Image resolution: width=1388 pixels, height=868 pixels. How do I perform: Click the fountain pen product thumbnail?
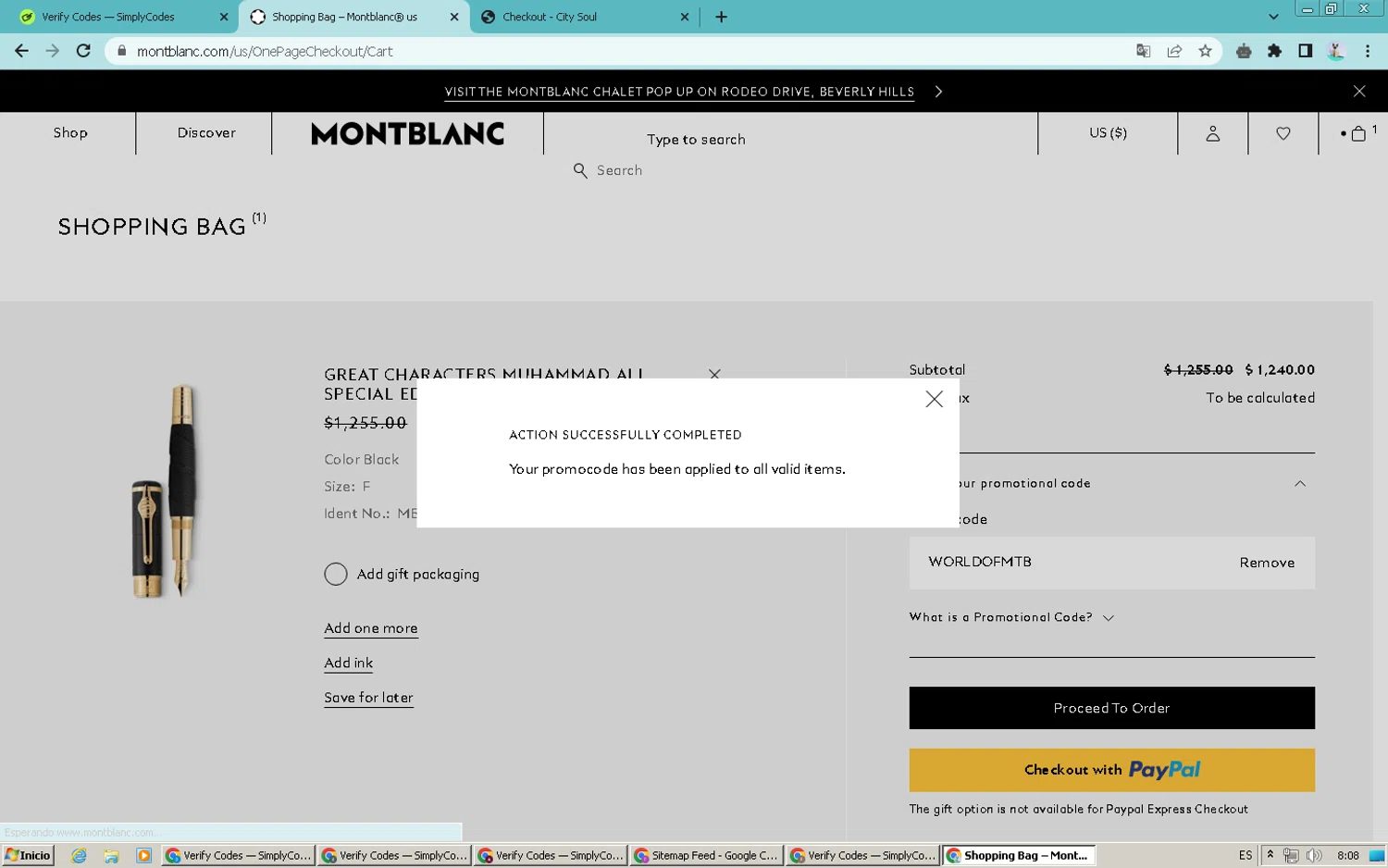click(165, 490)
